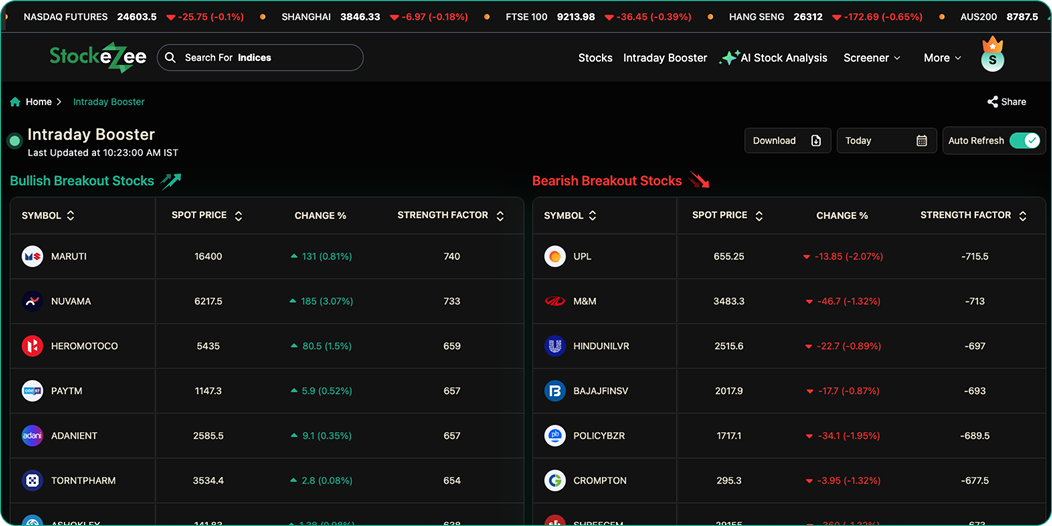Click the StockEzee logo
Screen dimensions: 1052x526
pos(98,58)
